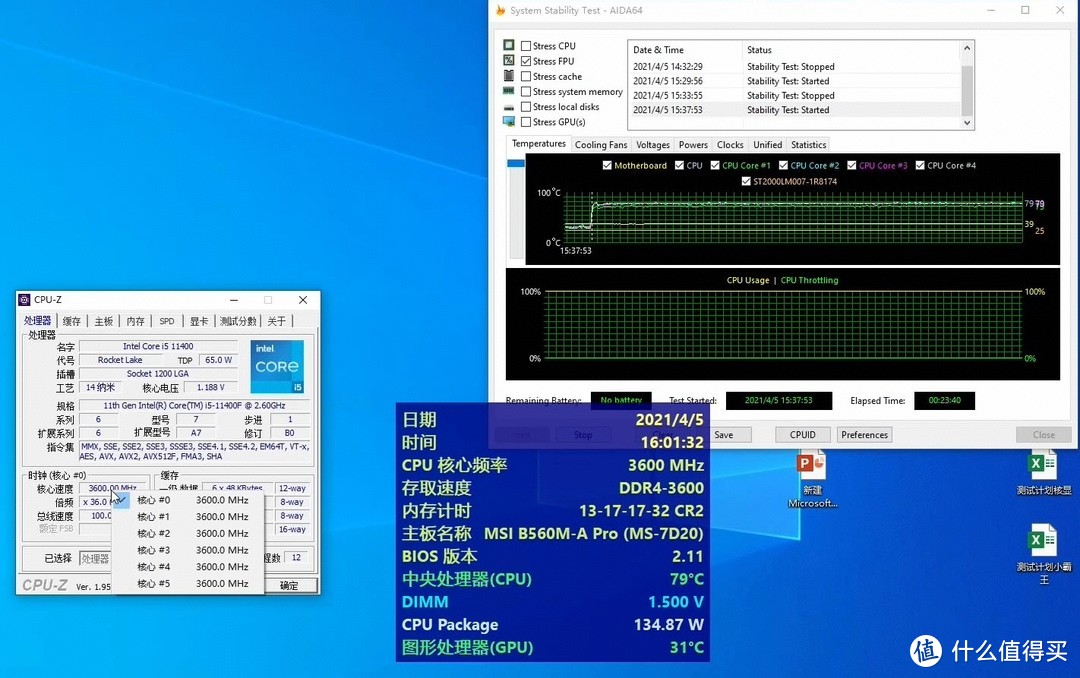Toggle the CPU Core #4 checkbox
Image resolution: width=1080 pixels, height=678 pixels.
[920, 165]
